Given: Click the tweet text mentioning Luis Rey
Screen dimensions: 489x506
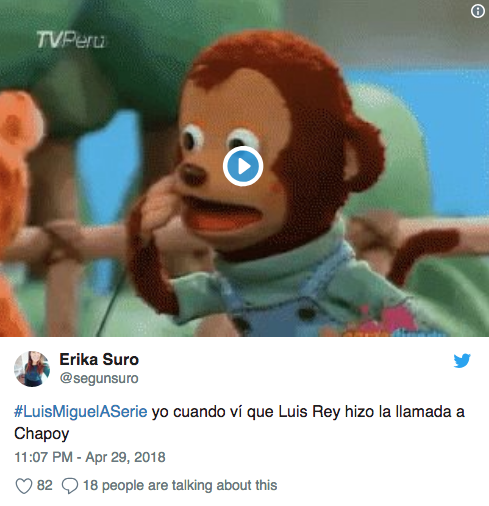Looking at the screenshot, I should tap(239, 422).
